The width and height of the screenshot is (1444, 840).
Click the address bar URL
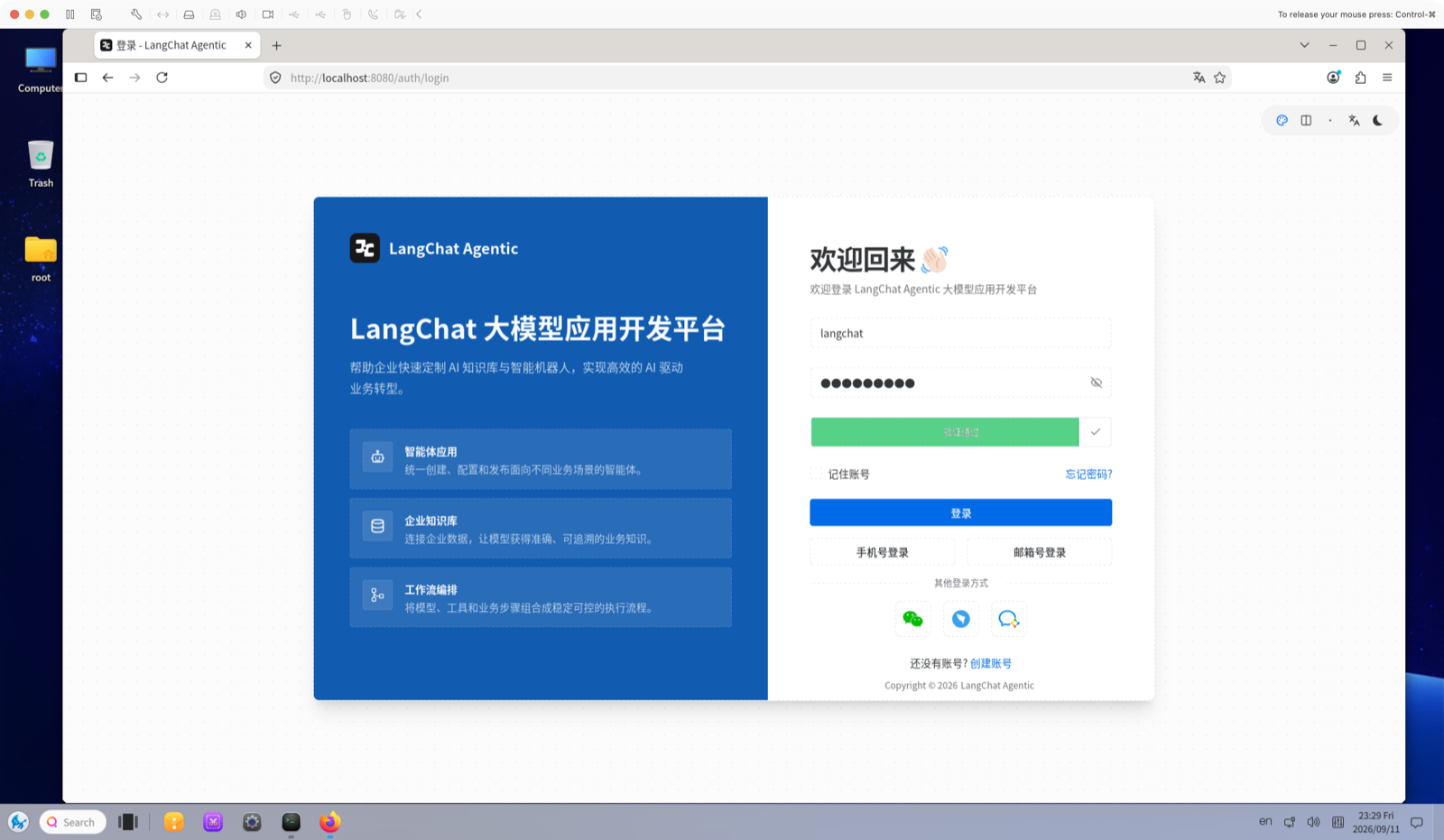coord(369,78)
